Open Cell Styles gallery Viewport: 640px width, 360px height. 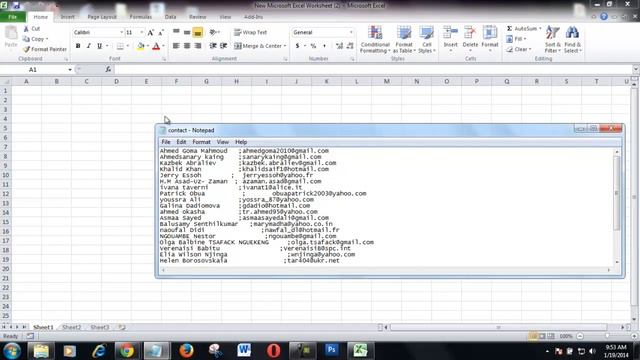427,39
